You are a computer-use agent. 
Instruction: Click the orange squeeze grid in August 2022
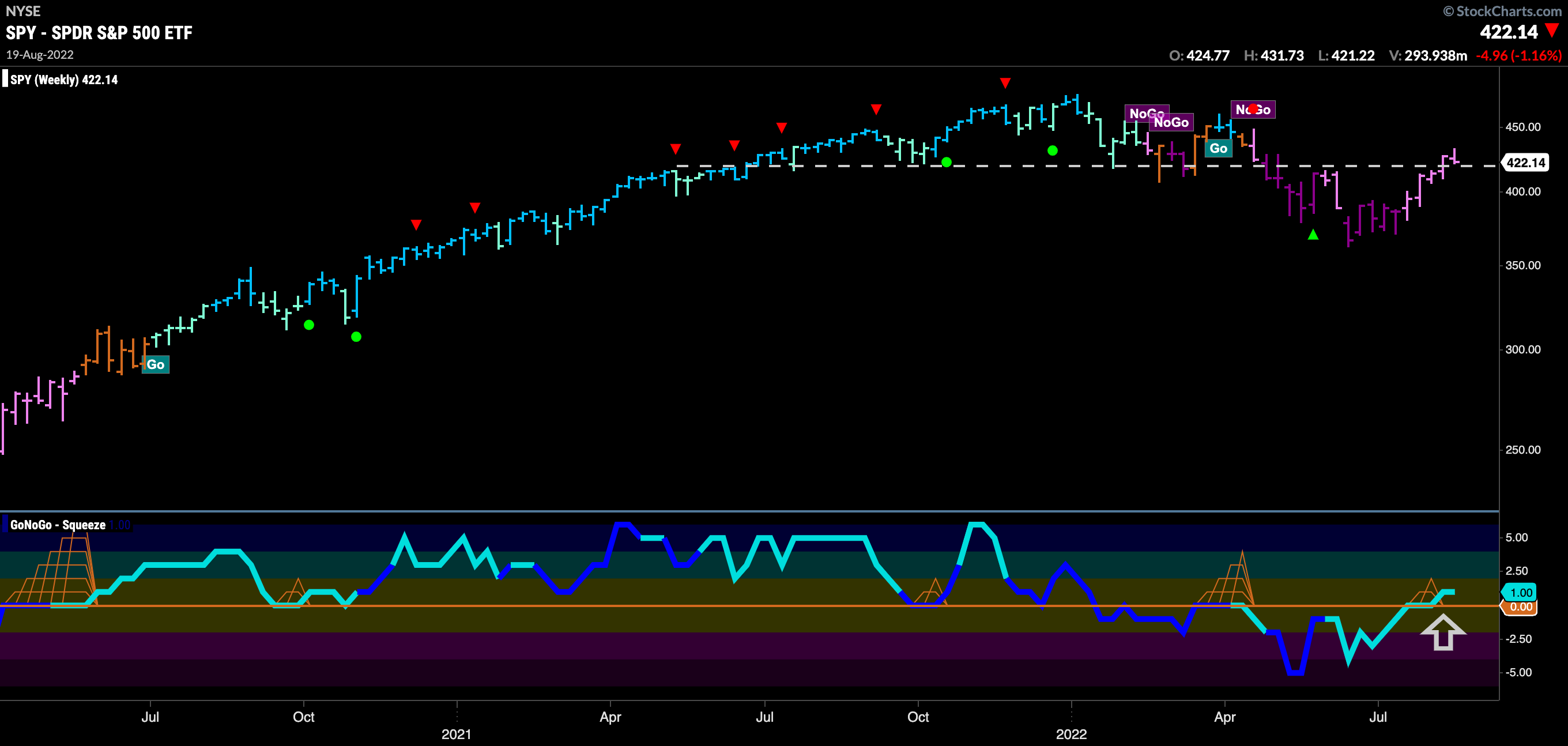click(x=1424, y=592)
